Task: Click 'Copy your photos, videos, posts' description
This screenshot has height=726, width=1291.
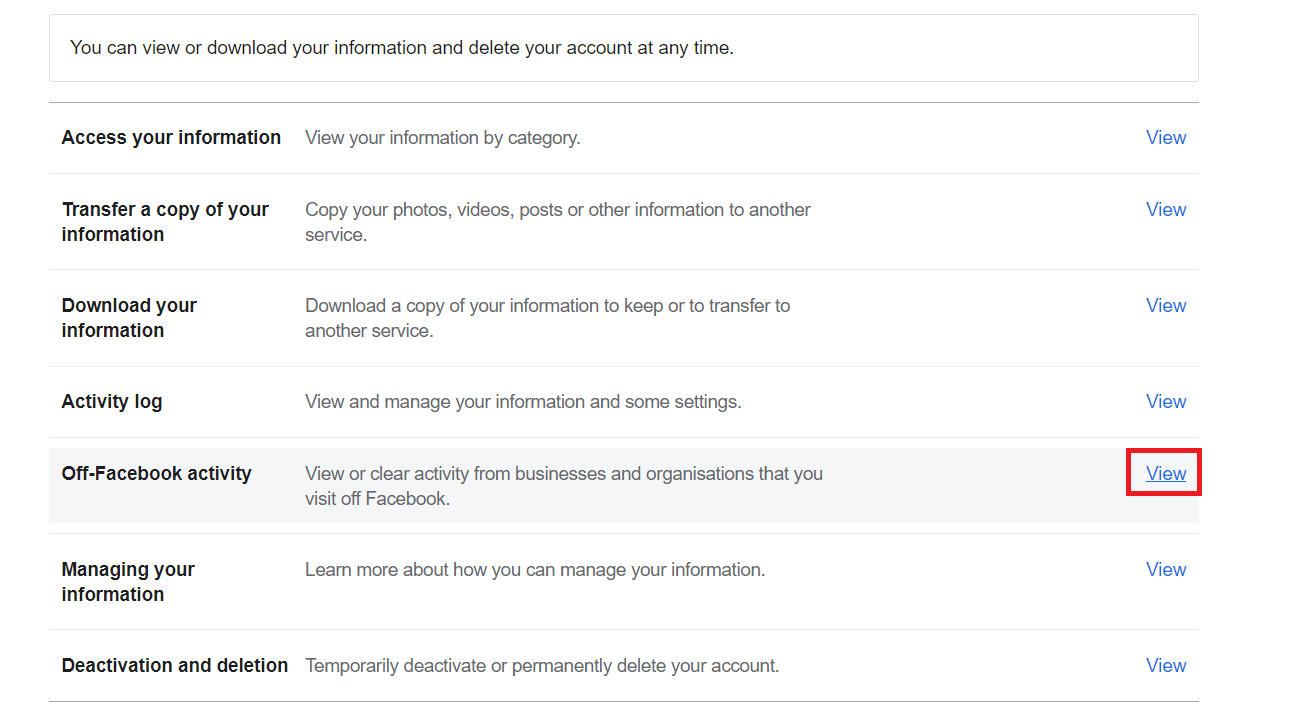Action: tap(558, 222)
